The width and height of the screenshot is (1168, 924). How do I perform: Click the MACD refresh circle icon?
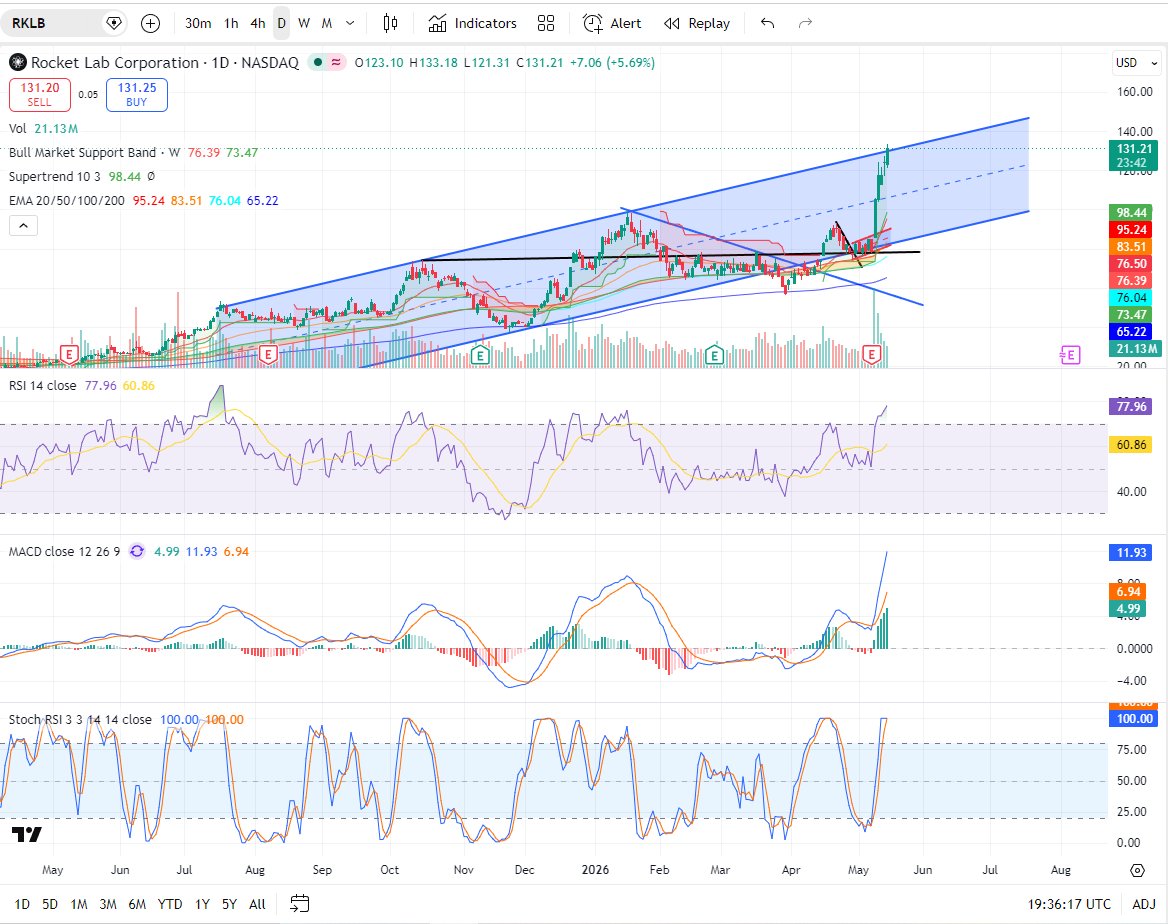point(137,551)
